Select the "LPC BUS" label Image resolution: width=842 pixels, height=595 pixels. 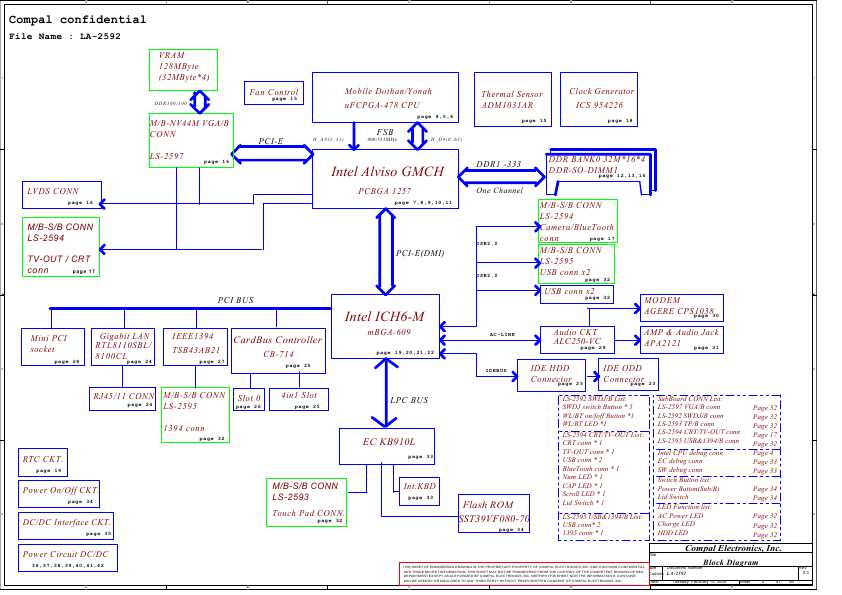click(409, 400)
